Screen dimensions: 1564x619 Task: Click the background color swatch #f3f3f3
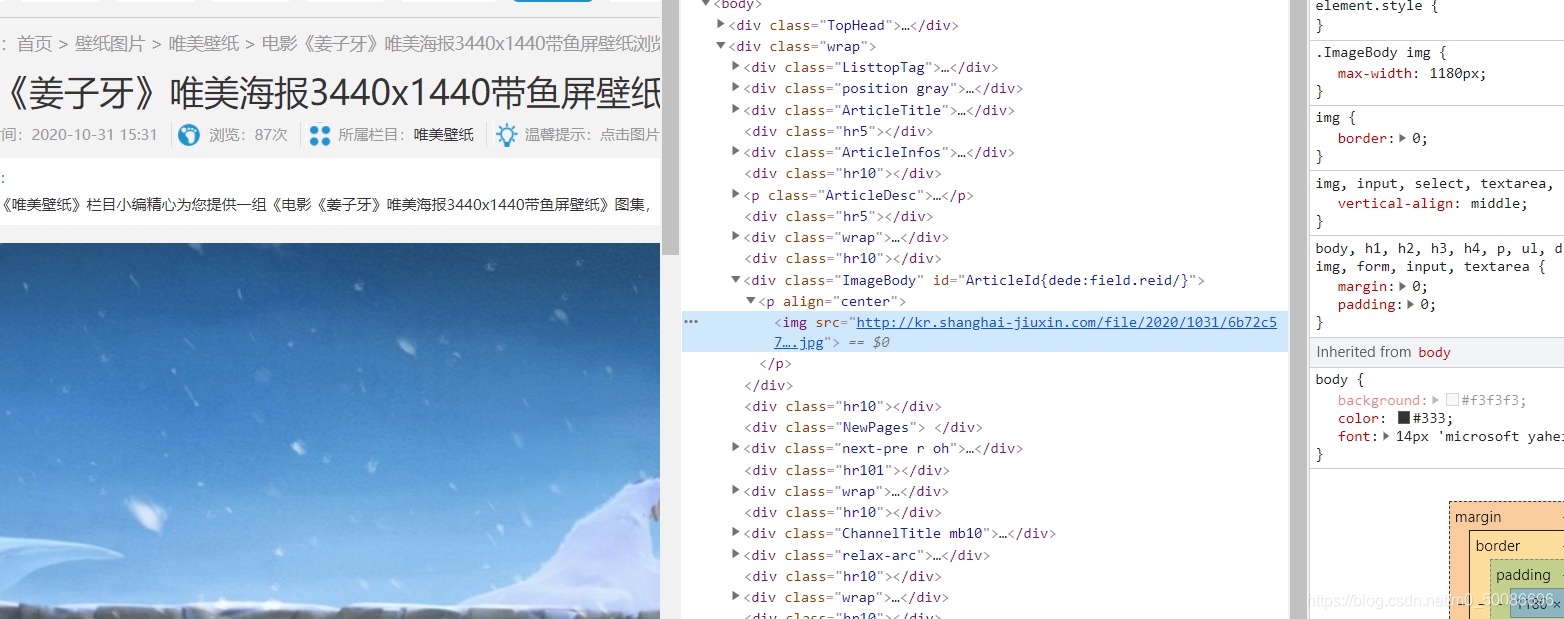pos(1453,400)
